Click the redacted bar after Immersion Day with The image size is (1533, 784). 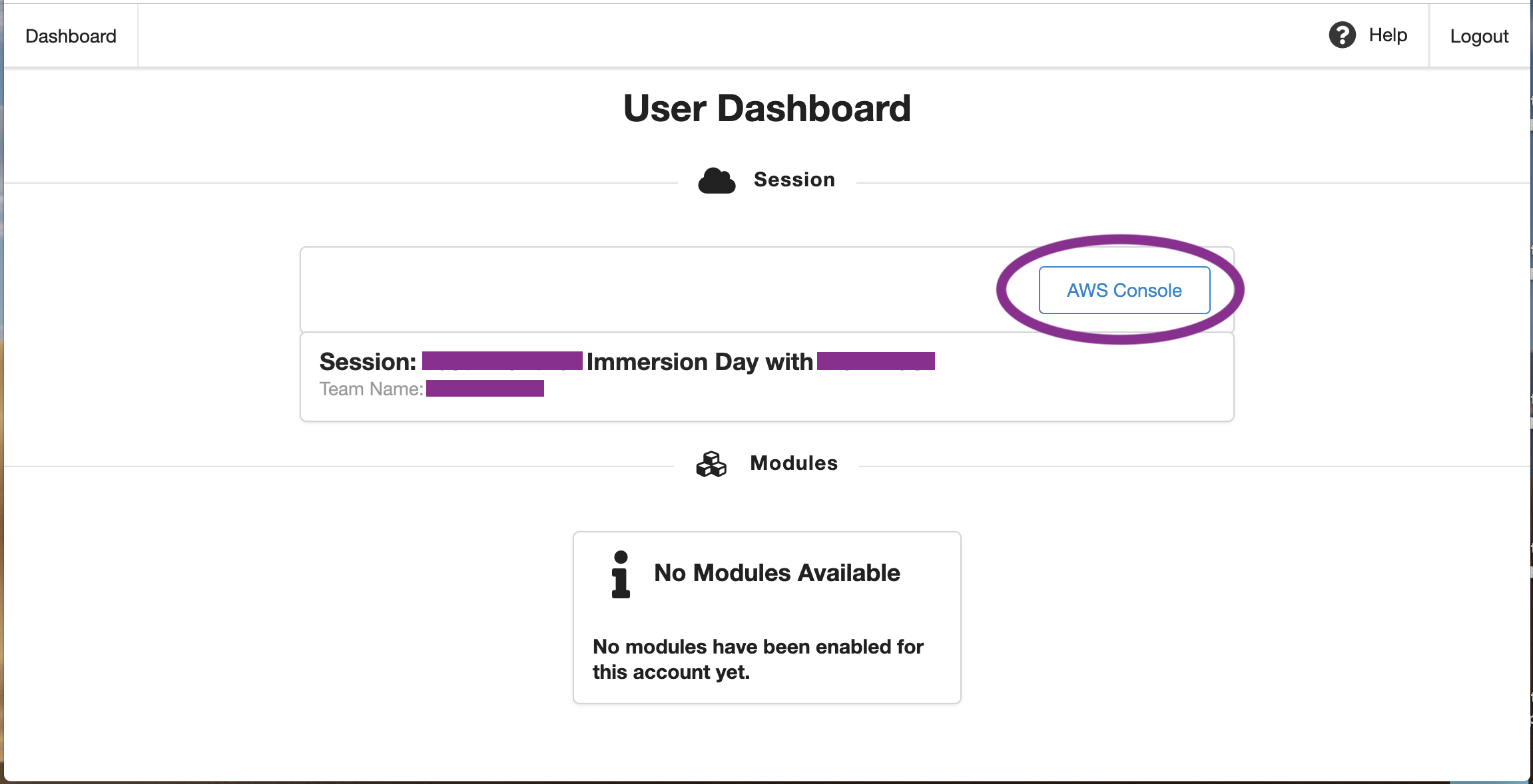tap(876, 361)
